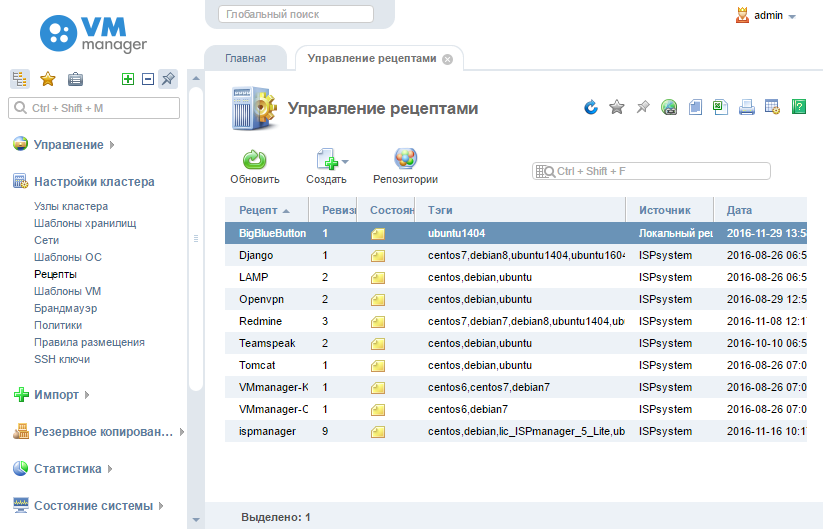Focus the sidebar menu search field
The image size is (823, 529).
(x=94, y=108)
